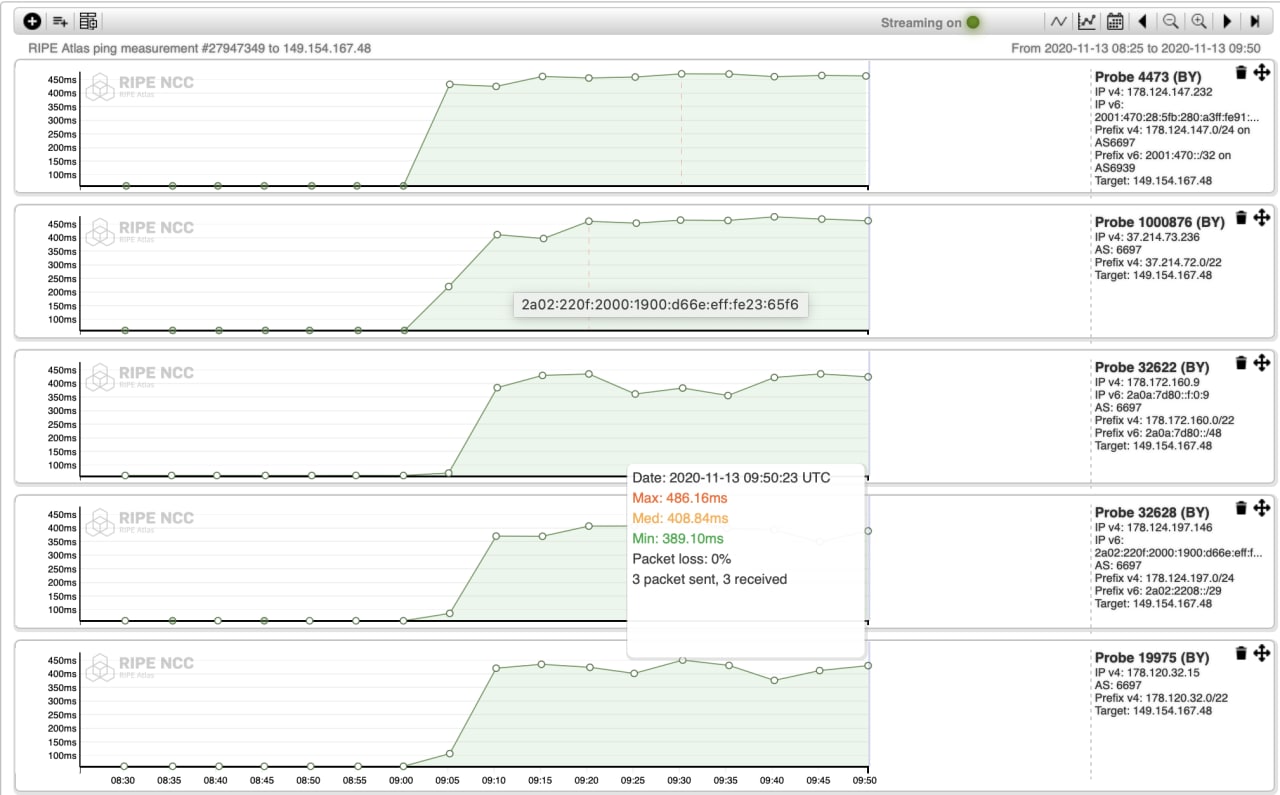Shift time range left with arrow
The width and height of the screenshot is (1280, 795).
pyautogui.click(x=1142, y=21)
